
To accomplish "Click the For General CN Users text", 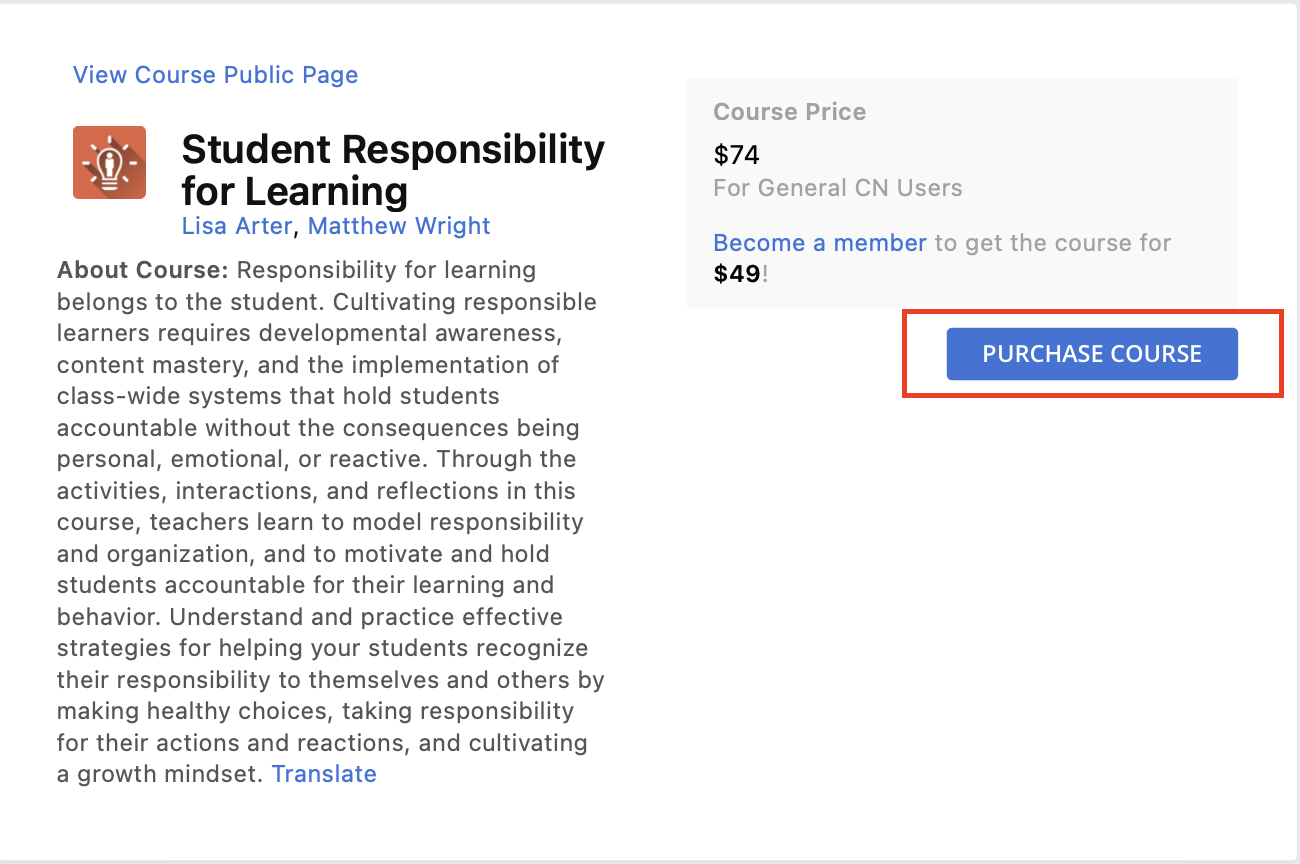I will (x=838, y=188).
